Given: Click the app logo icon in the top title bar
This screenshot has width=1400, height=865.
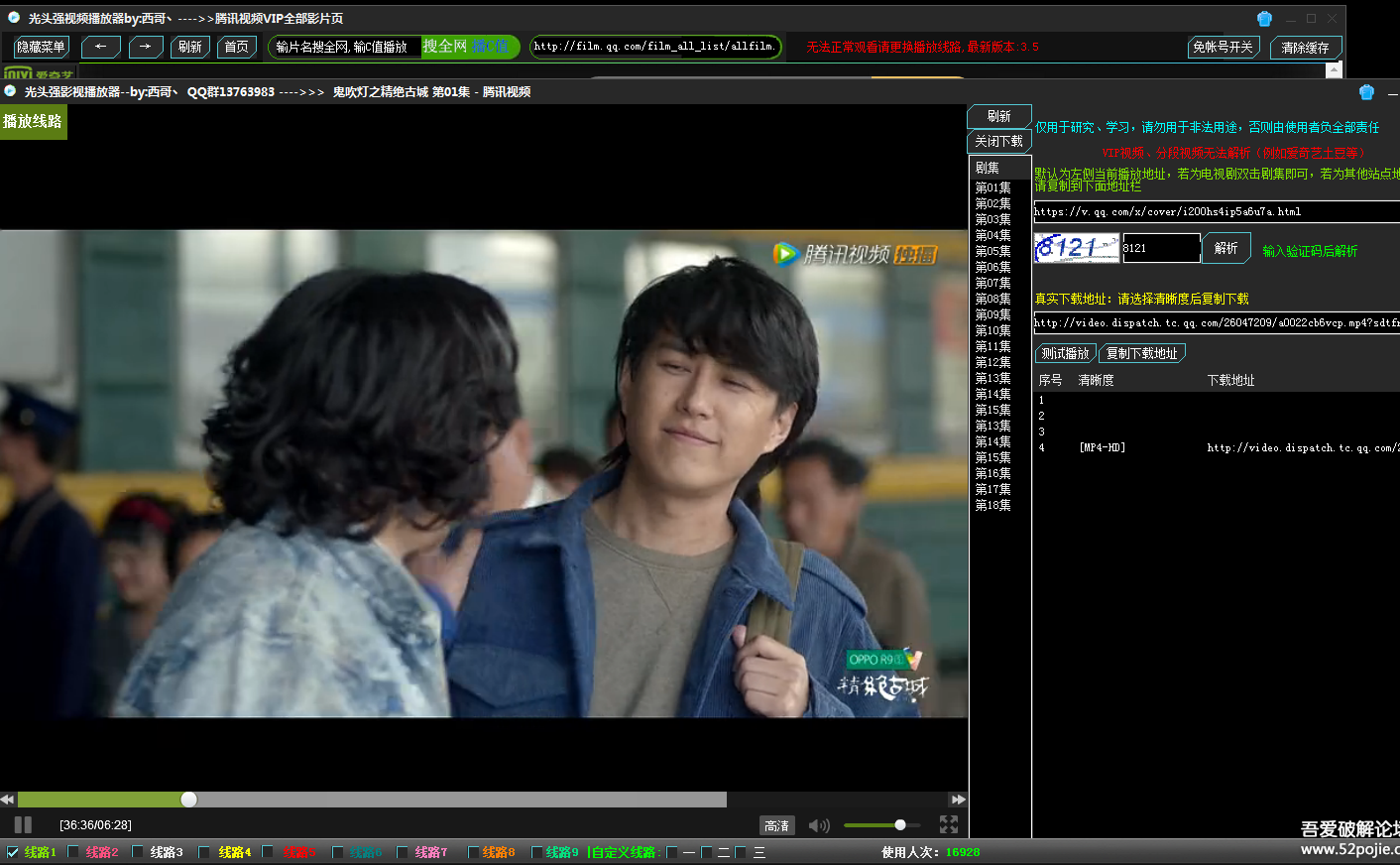Looking at the screenshot, I should 14,18.
